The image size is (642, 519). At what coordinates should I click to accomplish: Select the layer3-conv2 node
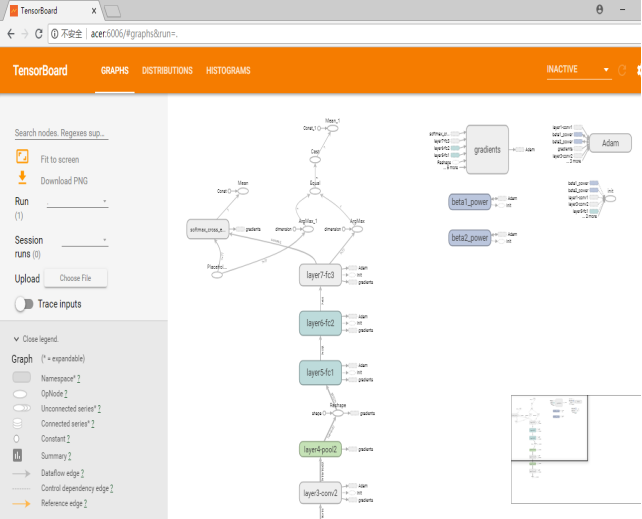[x=320, y=493]
